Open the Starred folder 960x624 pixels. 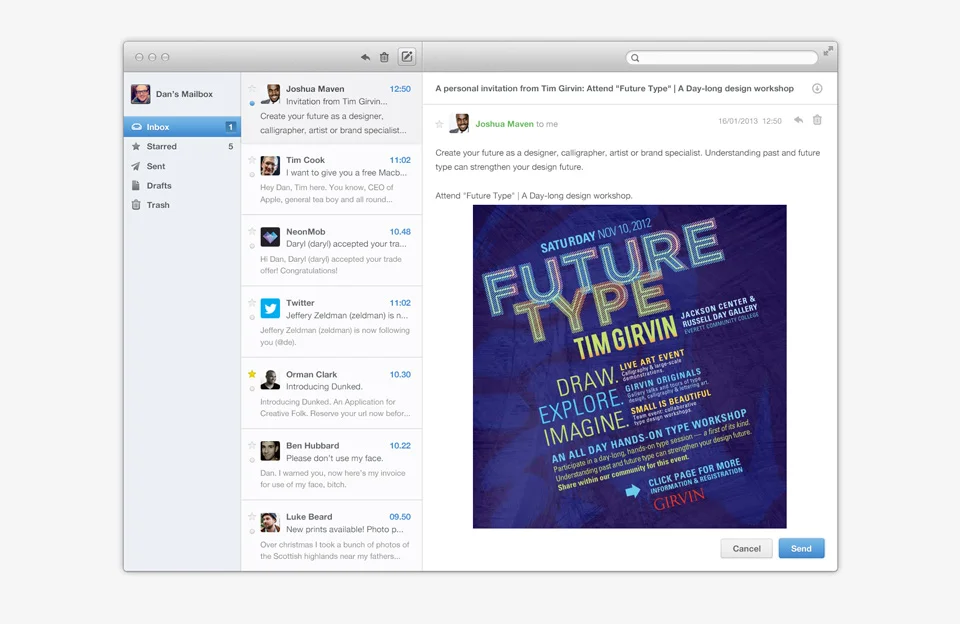[x=182, y=146]
